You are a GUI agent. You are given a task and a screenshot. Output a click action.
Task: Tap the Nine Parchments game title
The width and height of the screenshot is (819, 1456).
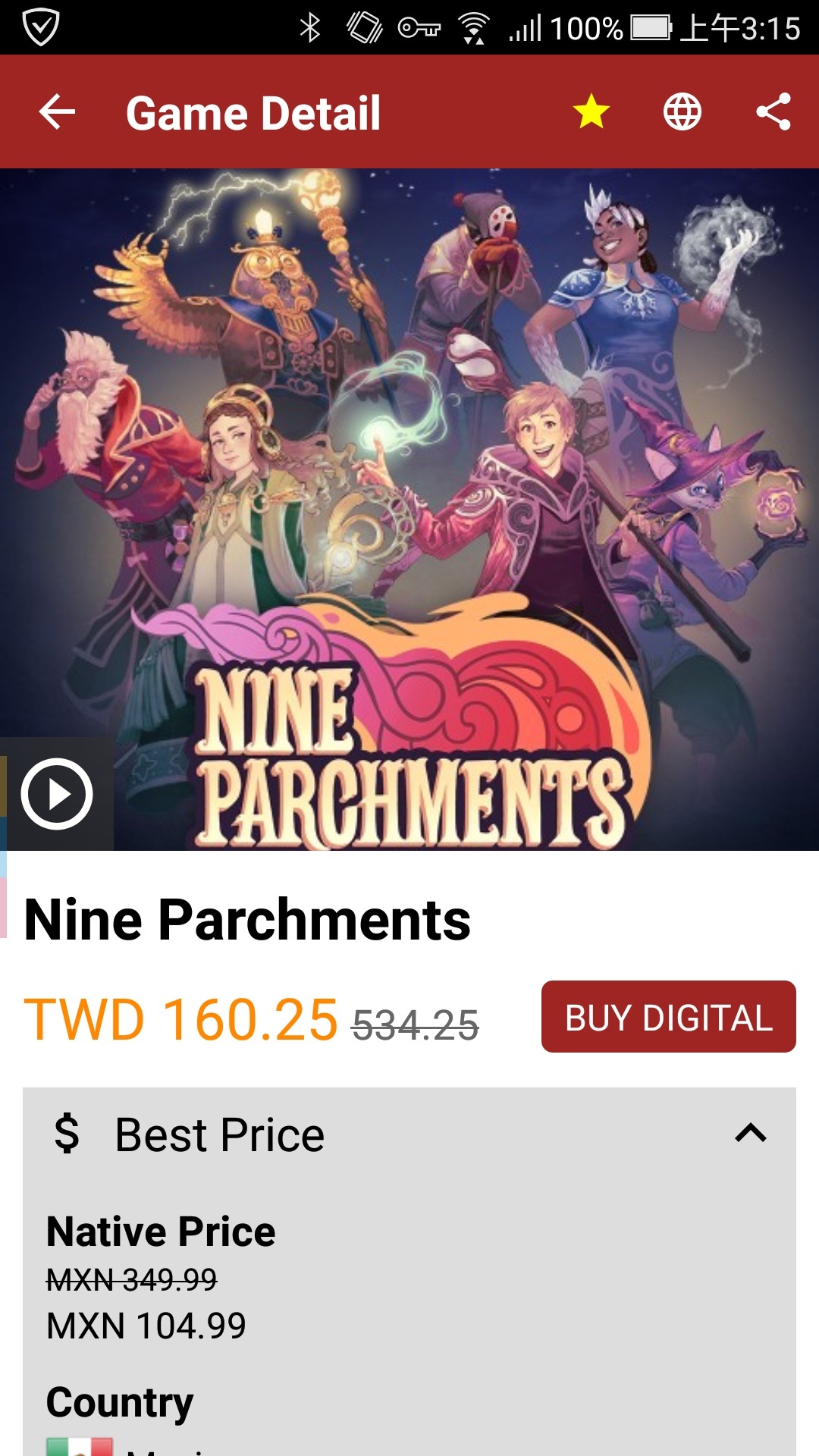[247, 919]
